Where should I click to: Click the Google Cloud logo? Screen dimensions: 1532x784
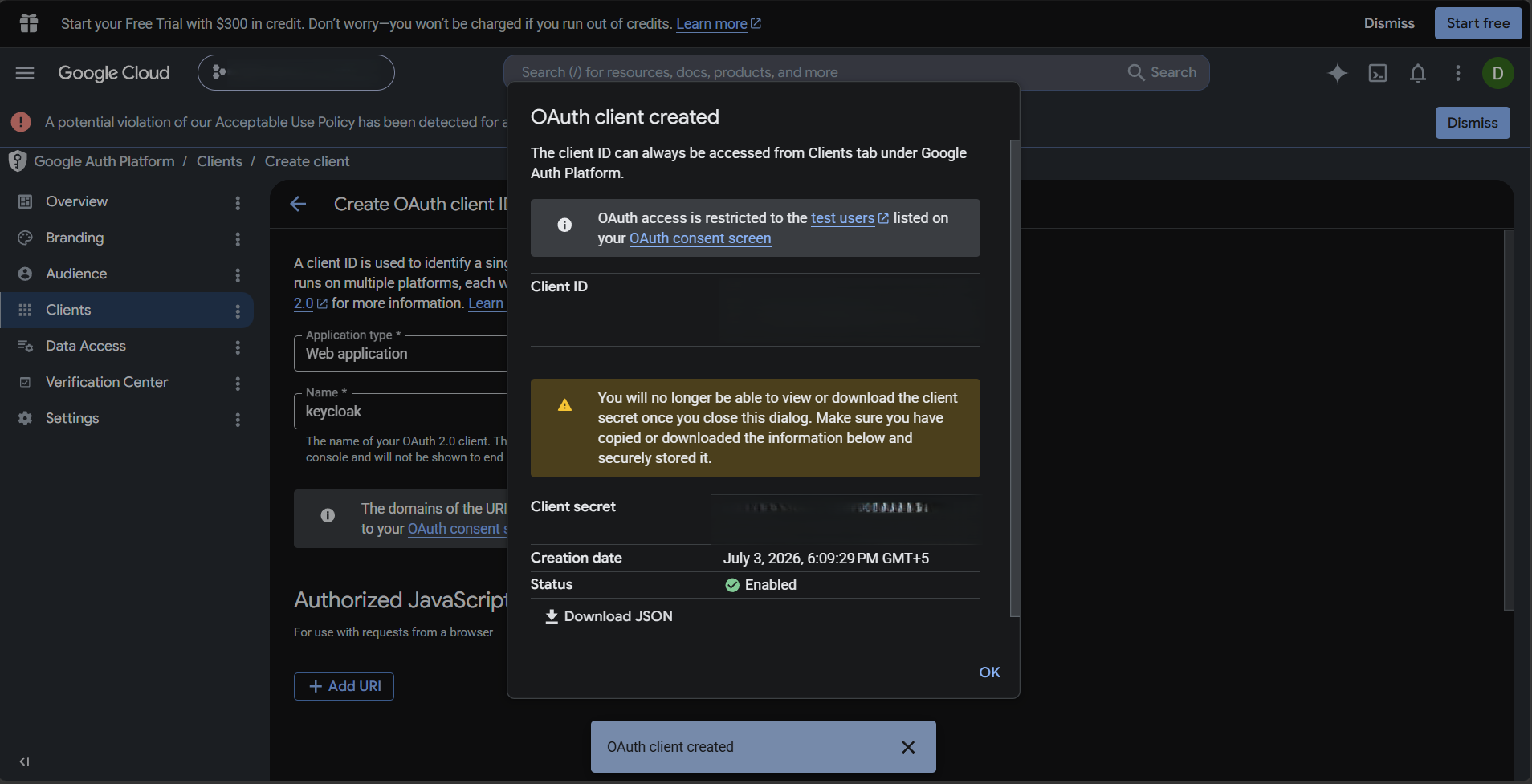pyautogui.click(x=114, y=73)
